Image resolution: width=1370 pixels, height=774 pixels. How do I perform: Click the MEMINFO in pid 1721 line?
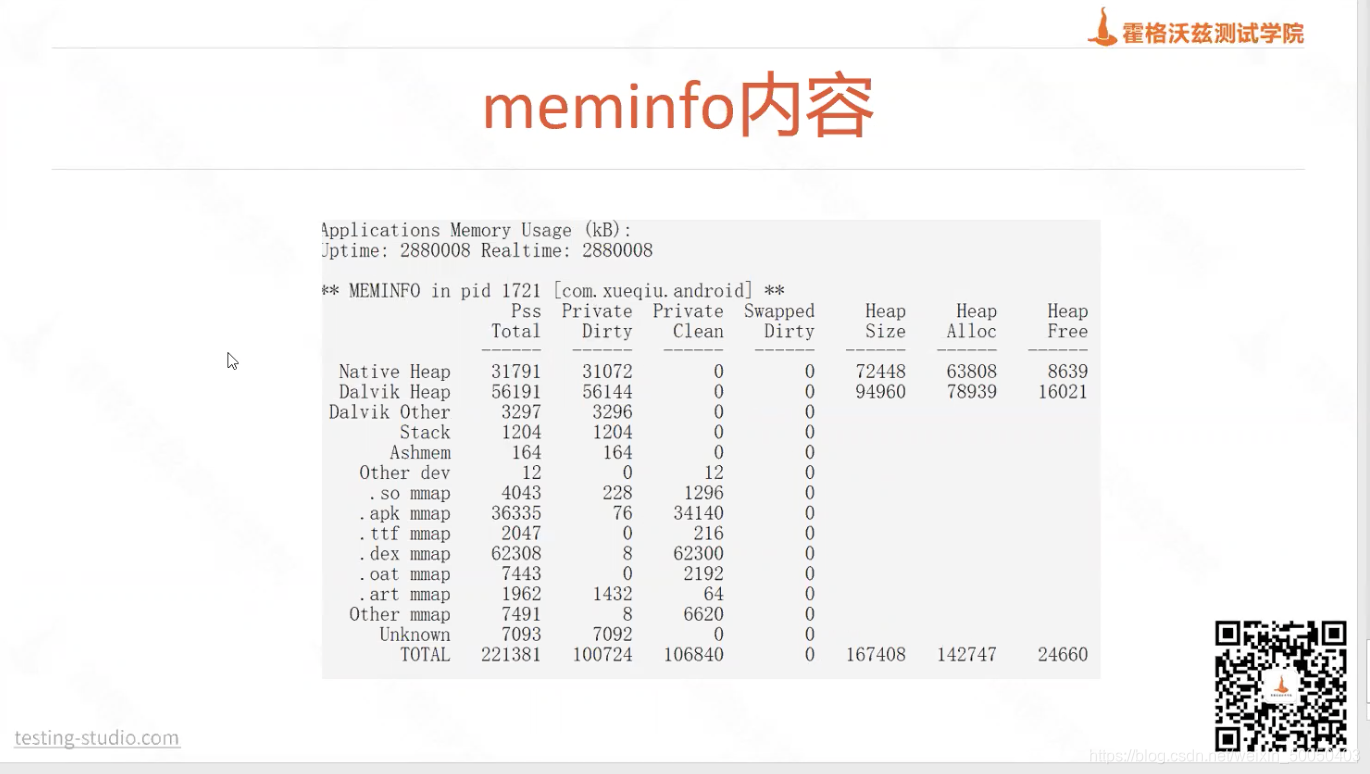pos(553,291)
